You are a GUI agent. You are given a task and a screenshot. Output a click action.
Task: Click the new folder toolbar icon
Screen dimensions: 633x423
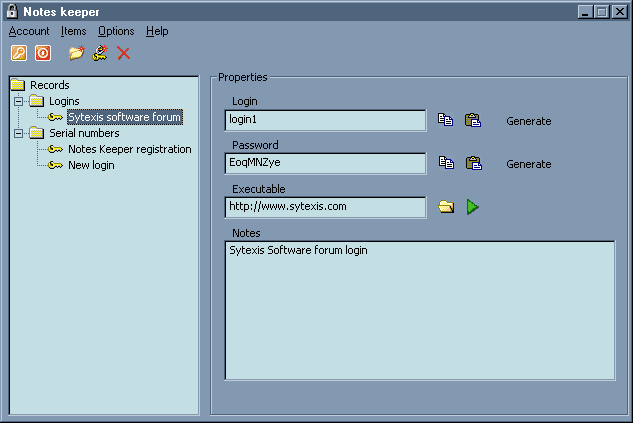pos(76,53)
